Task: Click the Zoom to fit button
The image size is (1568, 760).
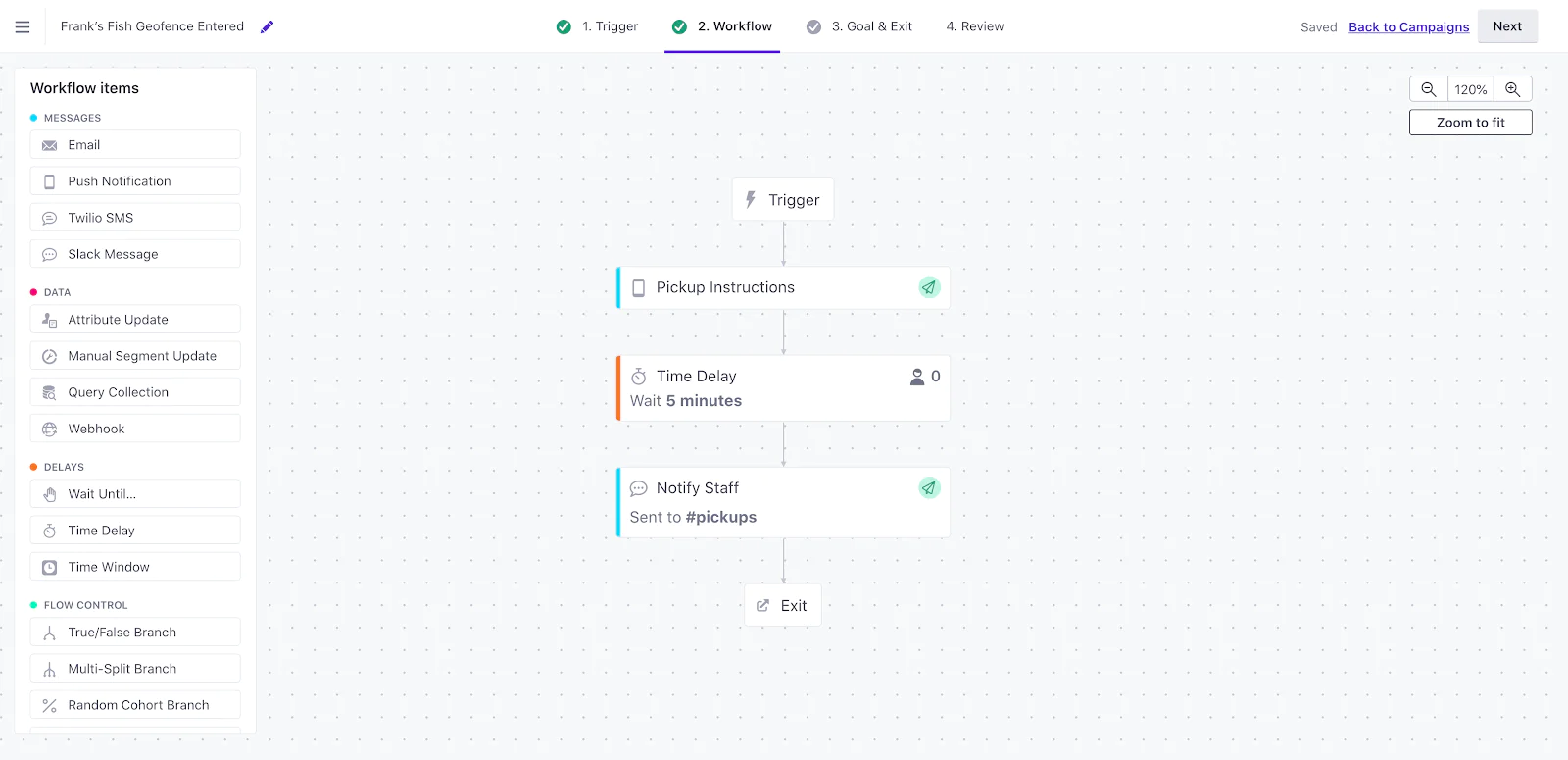Action: 1469,122
